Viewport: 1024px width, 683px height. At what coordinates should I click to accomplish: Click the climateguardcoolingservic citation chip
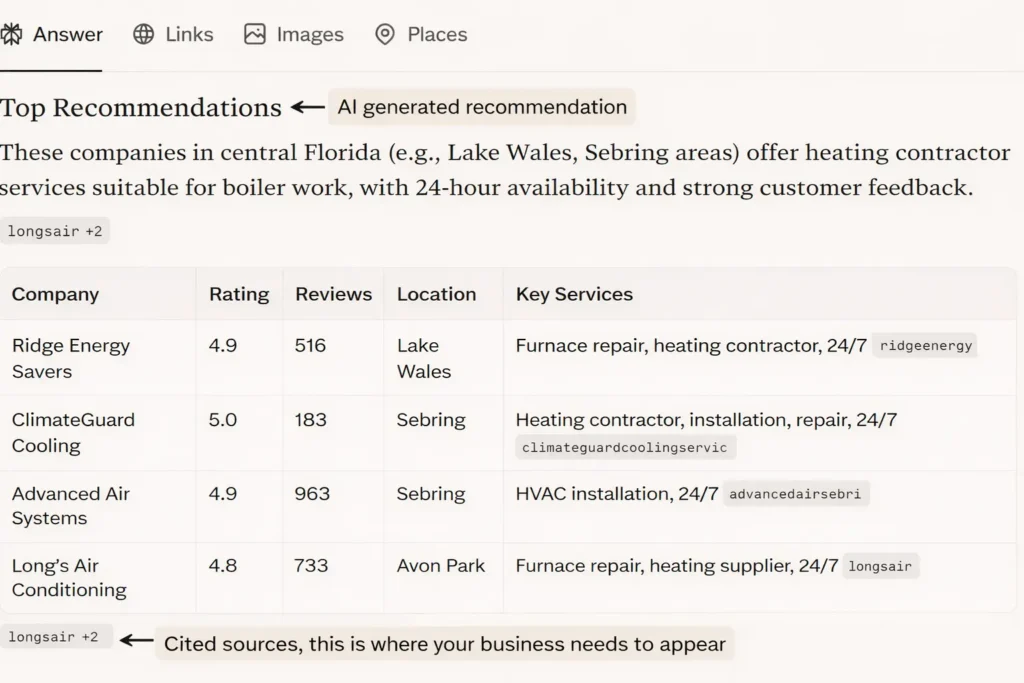click(624, 447)
